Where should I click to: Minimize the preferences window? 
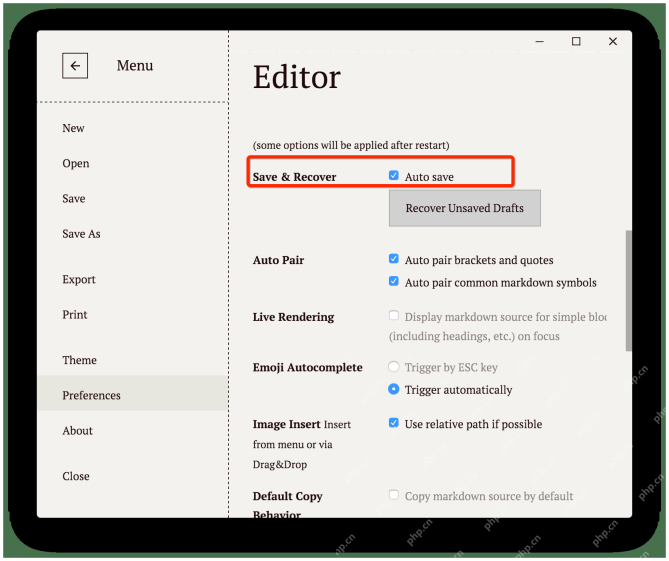tap(540, 41)
